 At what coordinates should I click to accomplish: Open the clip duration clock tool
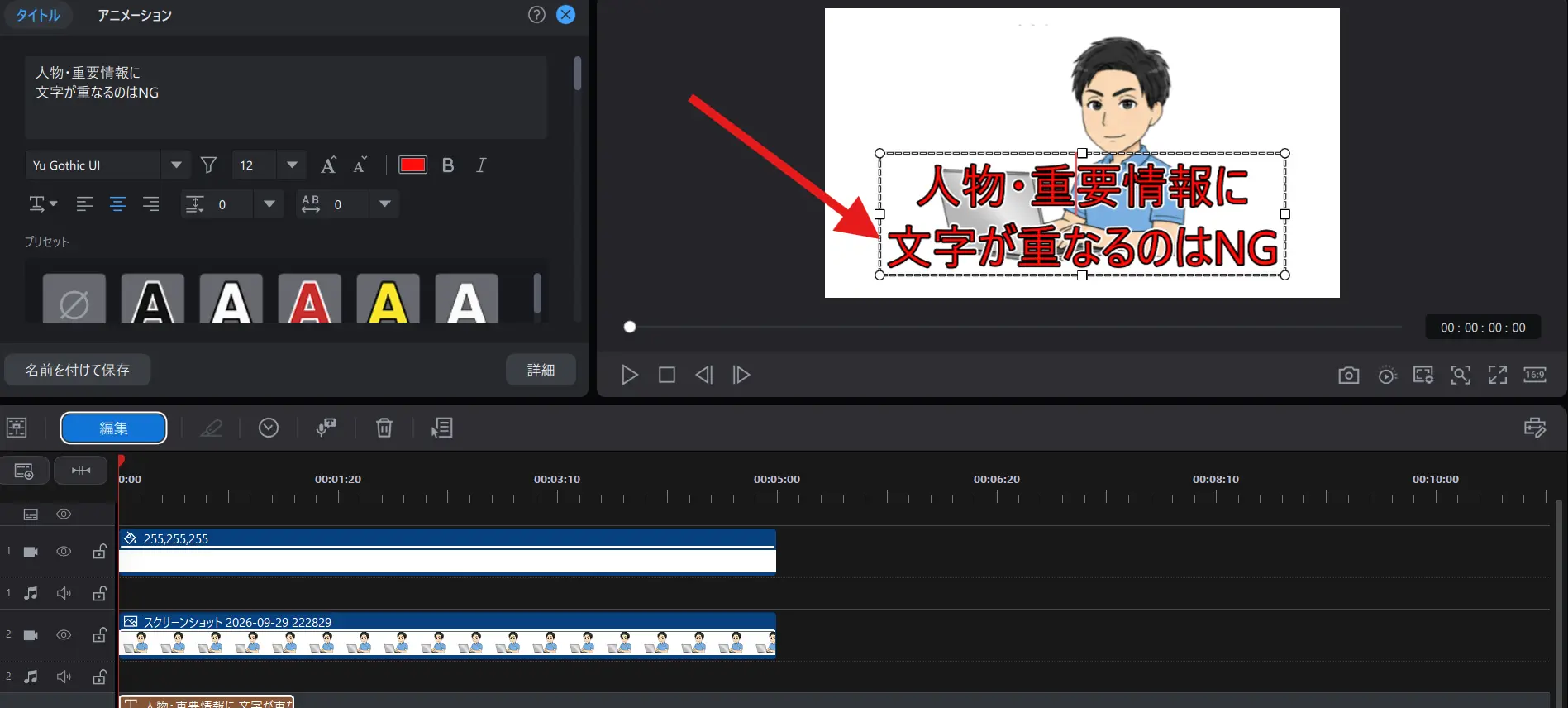pyautogui.click(x=269, y=428)
